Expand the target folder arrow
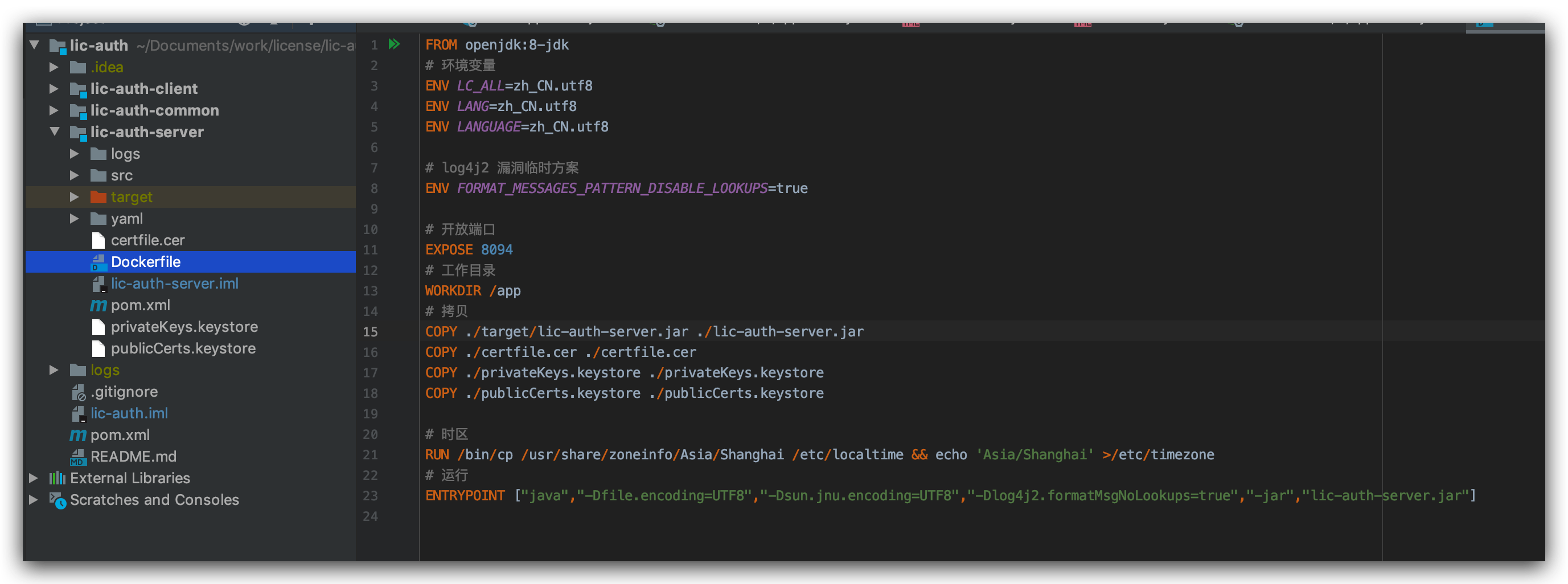Screen dimensions: 1568x584 point(74,197)
